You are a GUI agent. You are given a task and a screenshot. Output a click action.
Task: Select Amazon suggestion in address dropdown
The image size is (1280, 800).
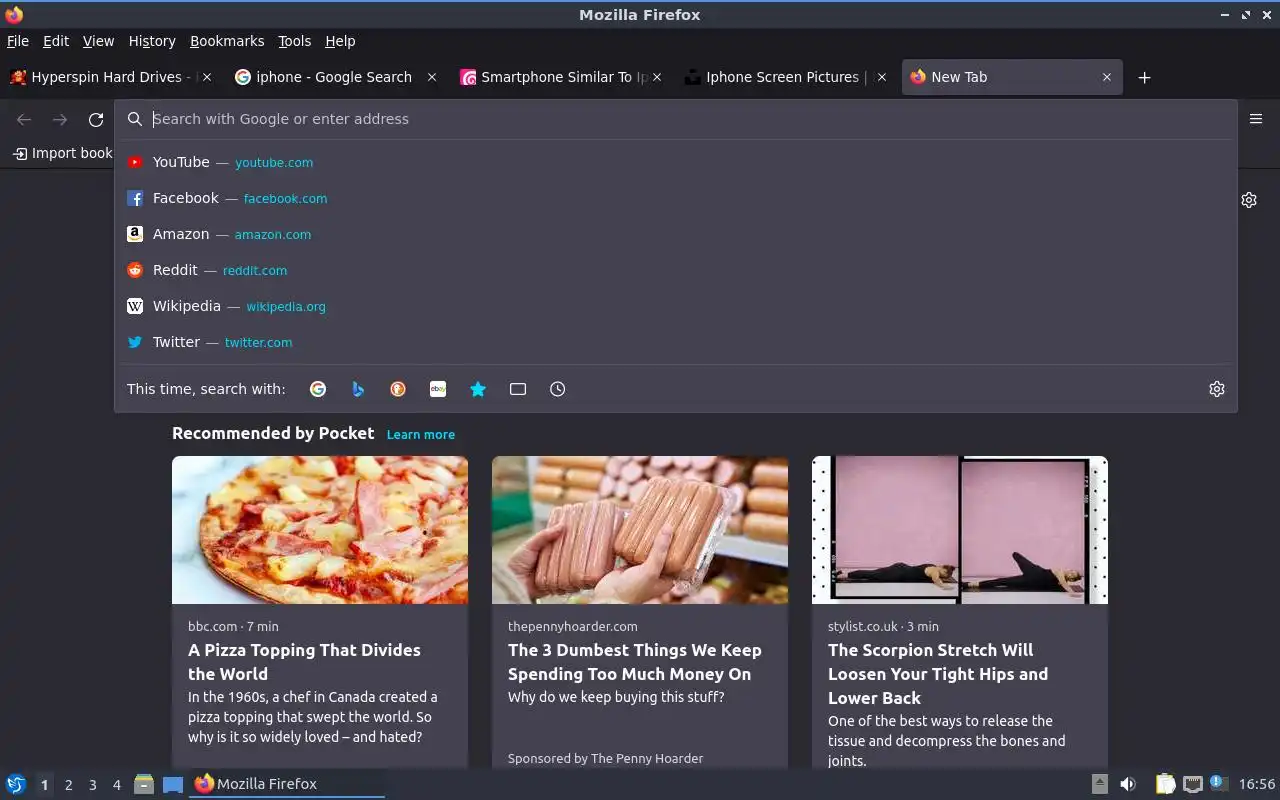tap(676, 234)
